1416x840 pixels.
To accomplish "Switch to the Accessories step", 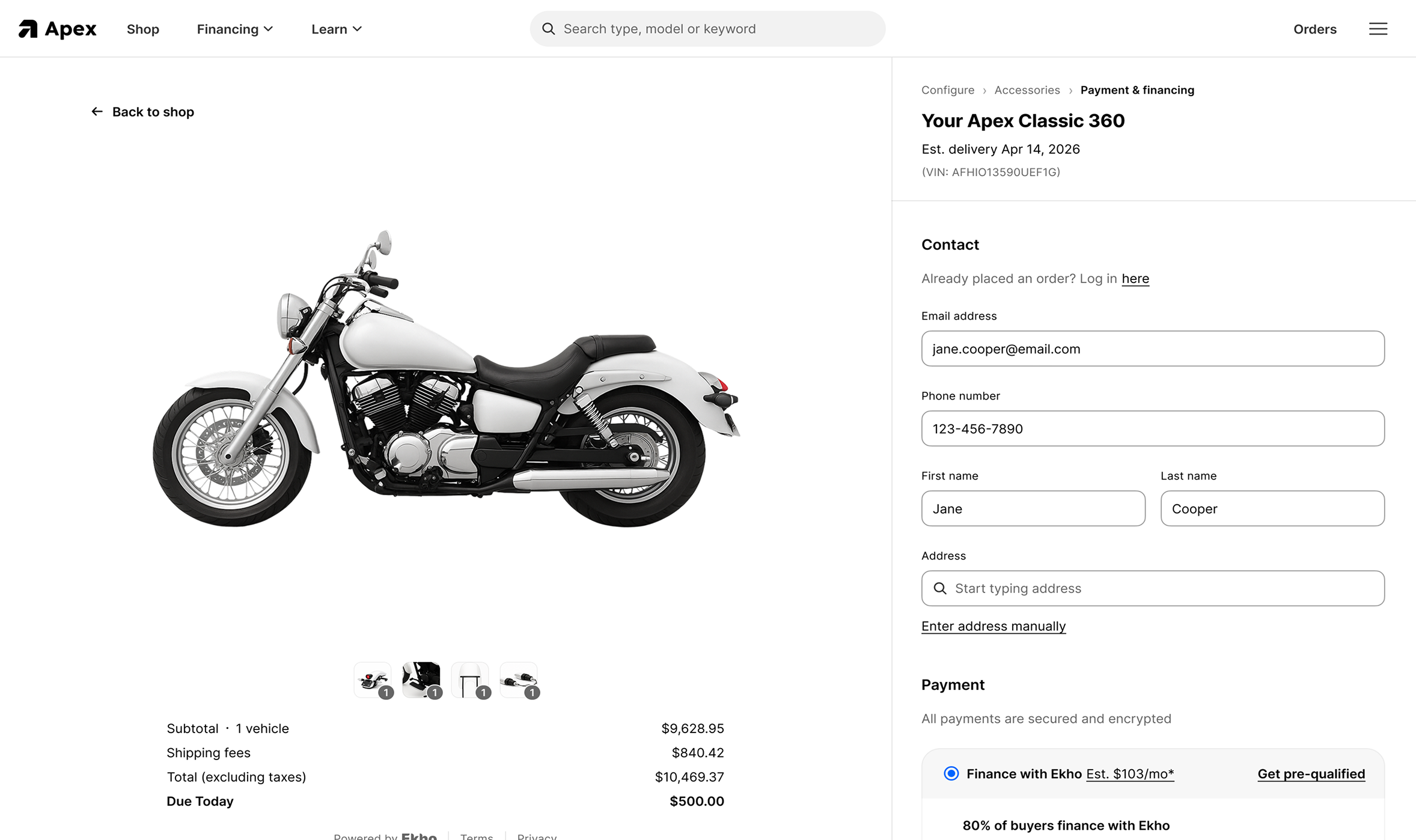I will pos(1027,90).
